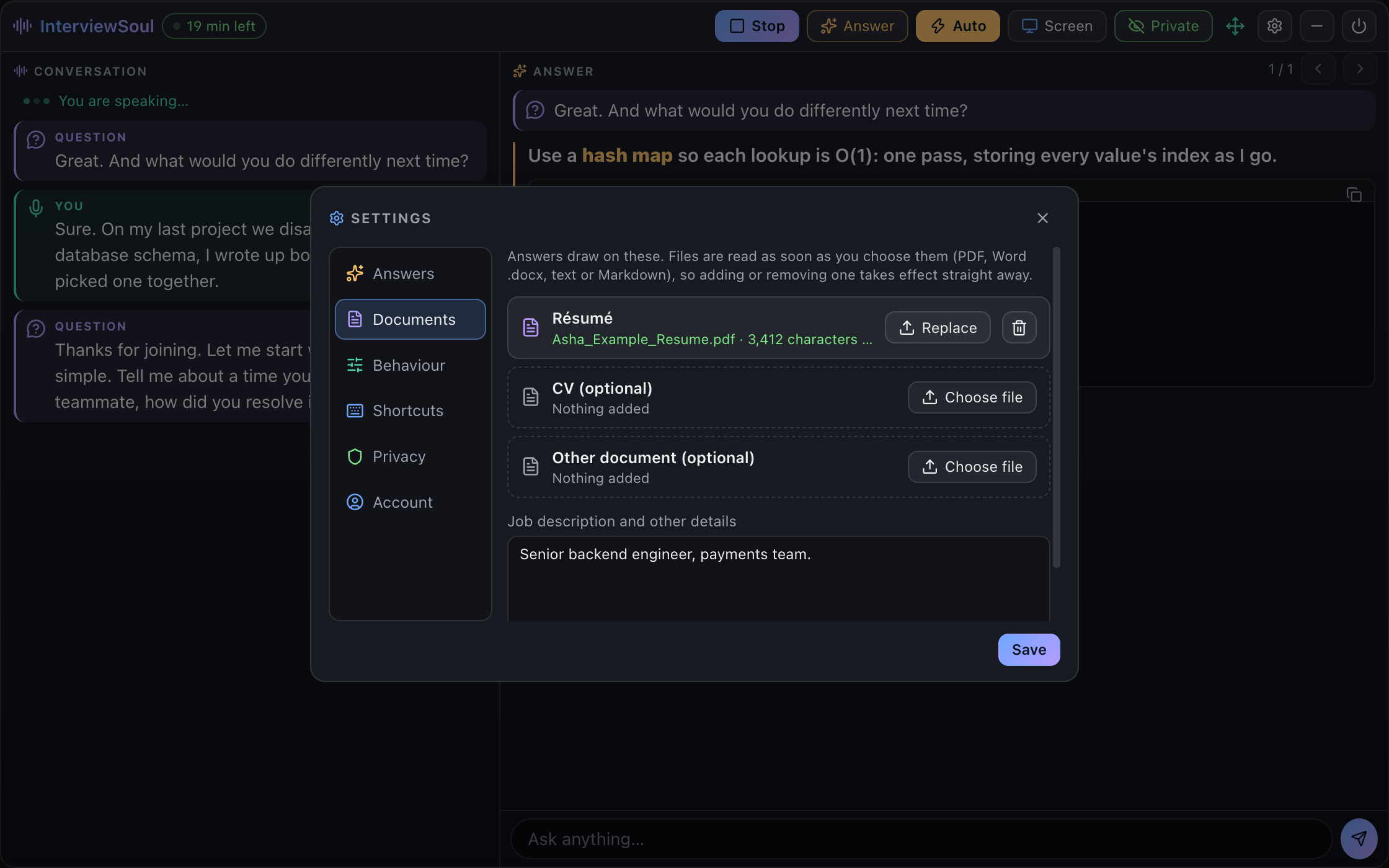Click the Answer header sparkle icon
This screenshot has width=1389, height=868.
tap(520, 71)
